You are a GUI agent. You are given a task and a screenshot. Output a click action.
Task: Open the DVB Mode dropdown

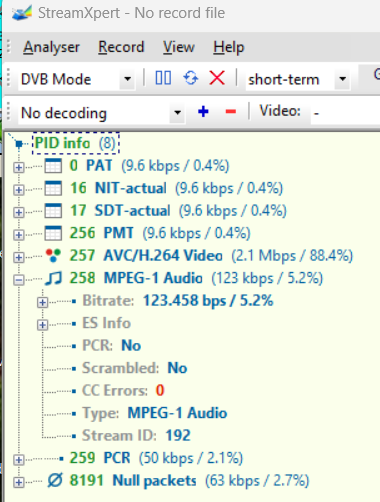point(127,79)
